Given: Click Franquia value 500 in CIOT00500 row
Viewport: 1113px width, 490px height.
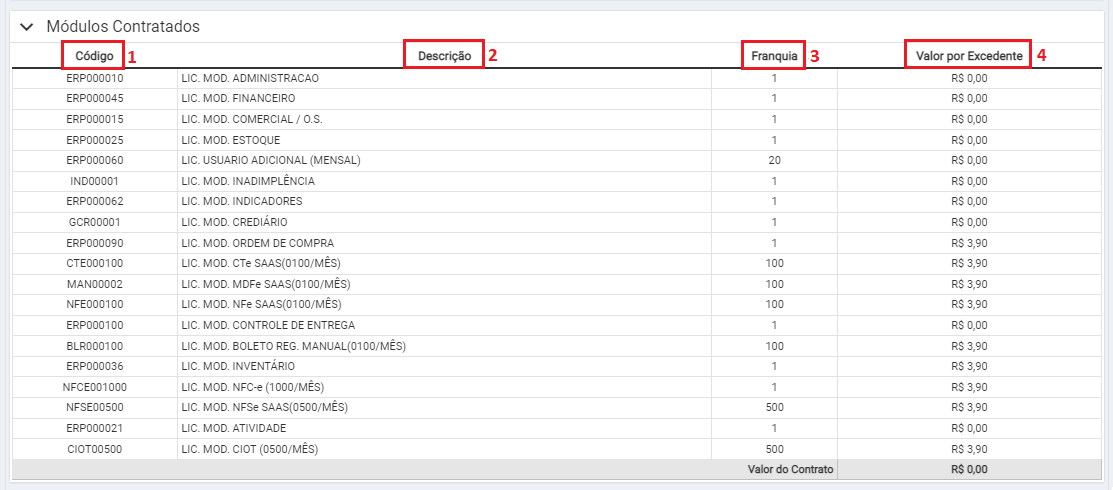Looking at the screenshot, I should (x=774, y=449).
